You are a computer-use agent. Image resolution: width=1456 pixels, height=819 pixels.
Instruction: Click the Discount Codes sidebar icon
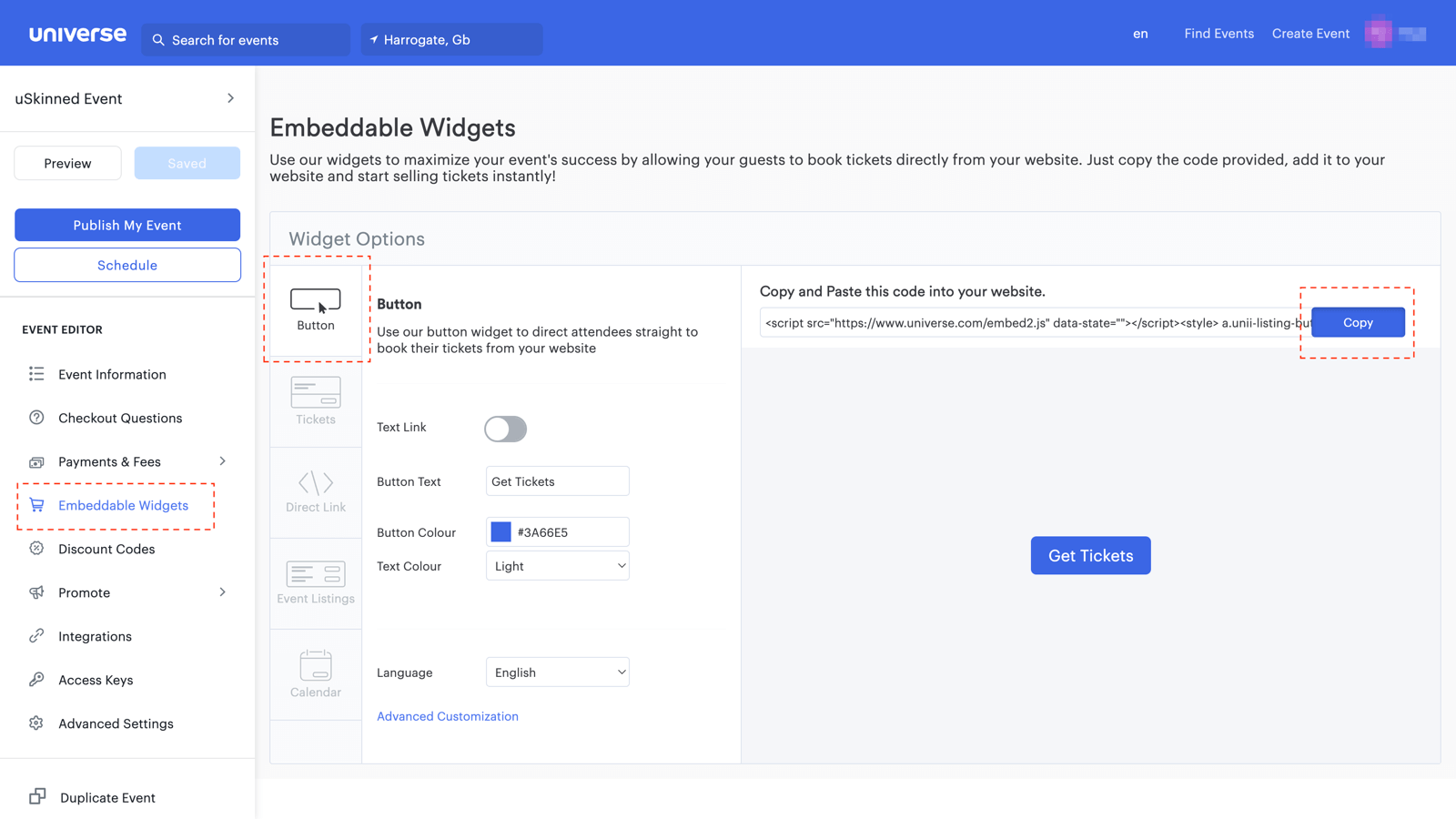[x=36, y=549]
